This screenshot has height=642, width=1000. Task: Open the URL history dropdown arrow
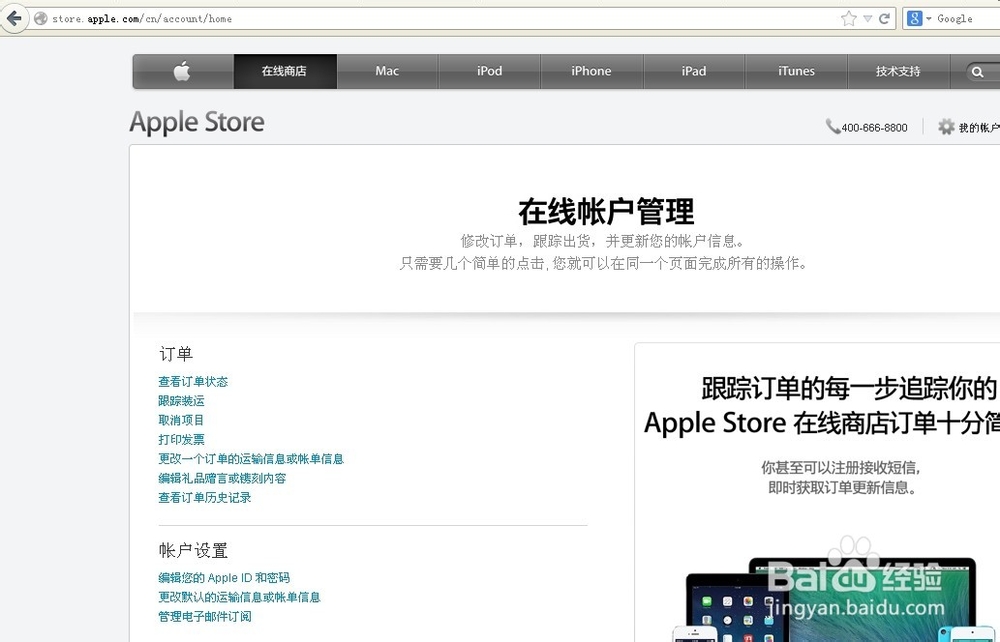tap(867, 18)
